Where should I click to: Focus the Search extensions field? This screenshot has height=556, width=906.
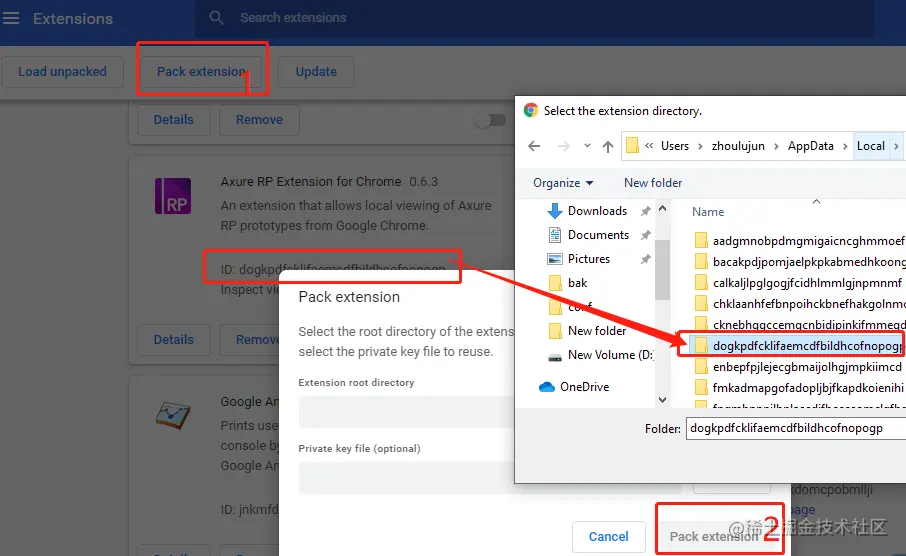pos(534,18)
